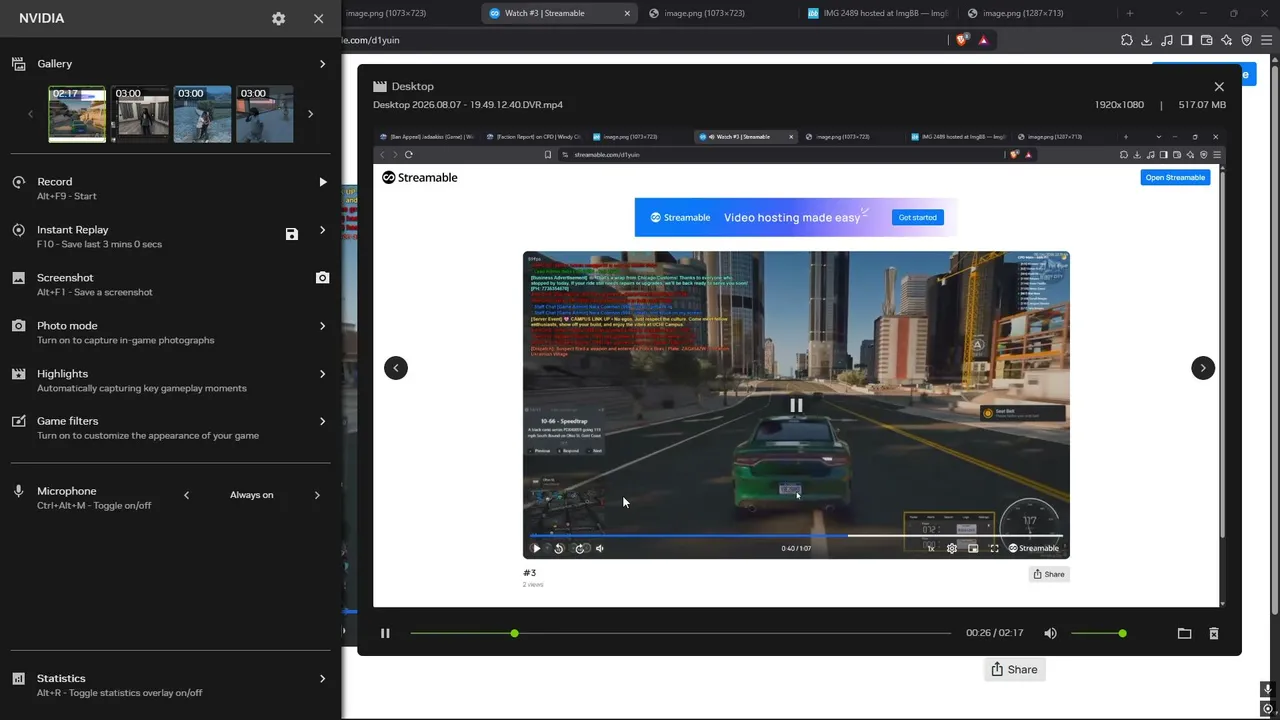1280x720 pixels.
Task: Show previous gallery thumbnails
Action: 30,114
